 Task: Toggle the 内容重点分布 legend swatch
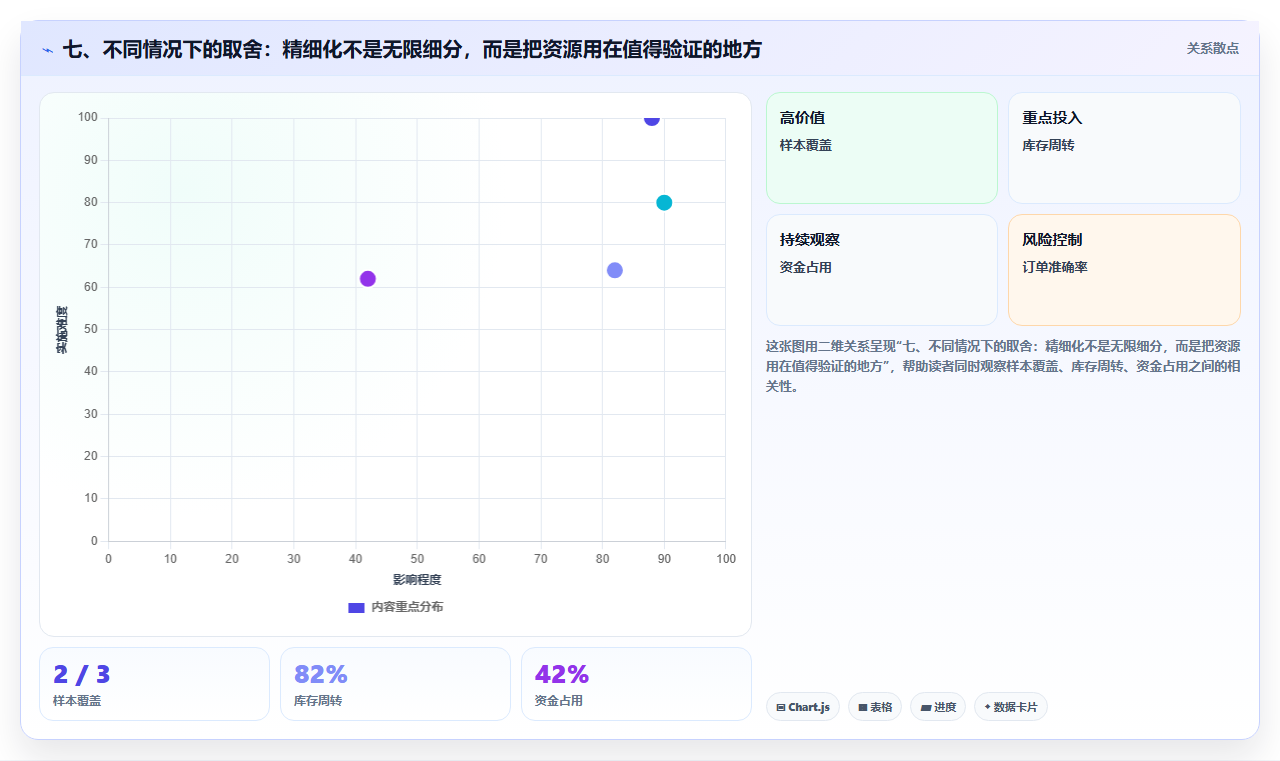[356, 607]
